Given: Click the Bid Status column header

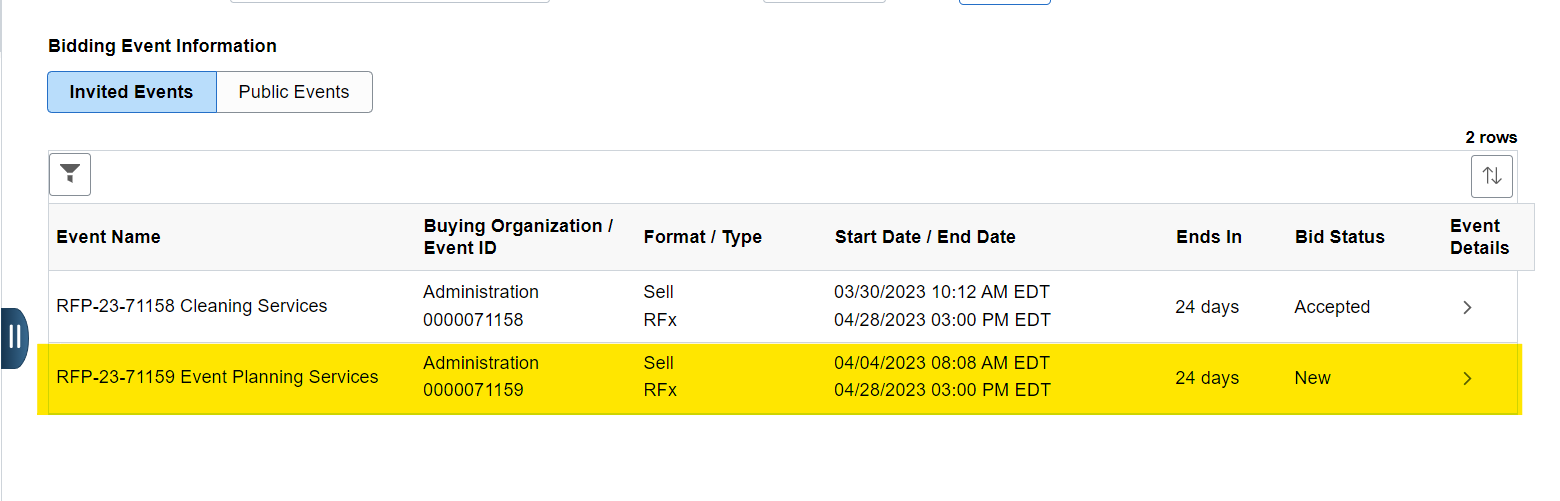Looking at the screenshot, I should coord(1339,237).
